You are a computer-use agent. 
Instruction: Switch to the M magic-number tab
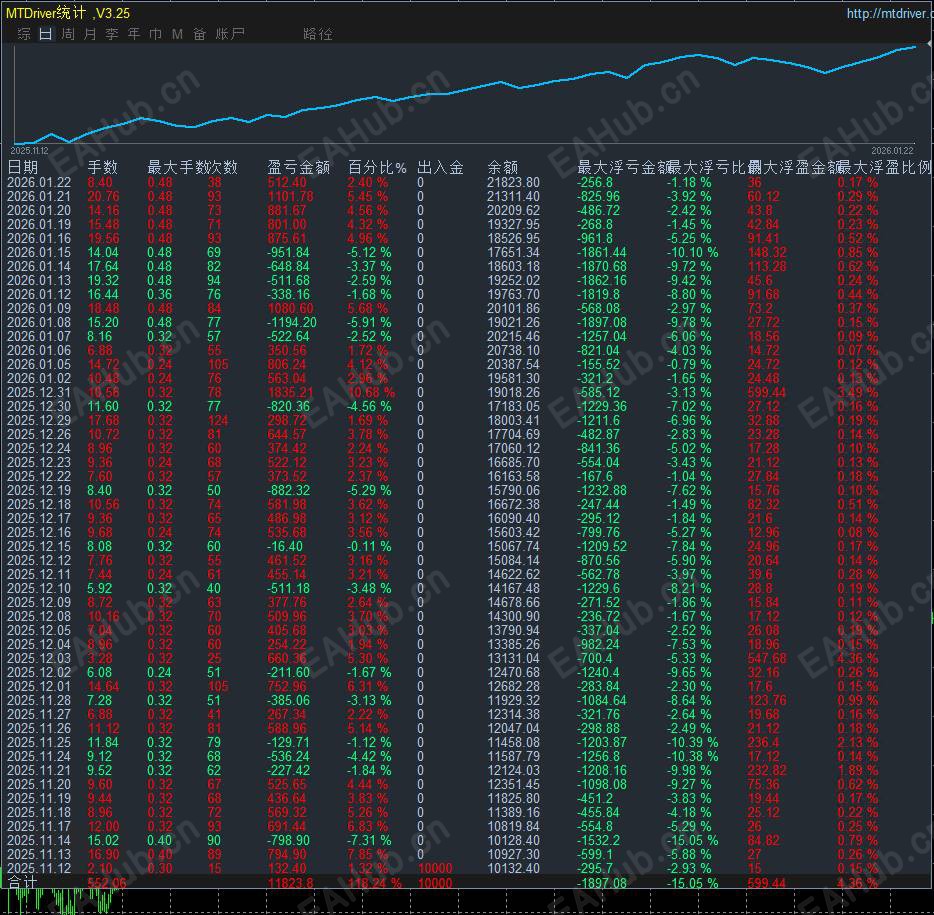[178, 34]
